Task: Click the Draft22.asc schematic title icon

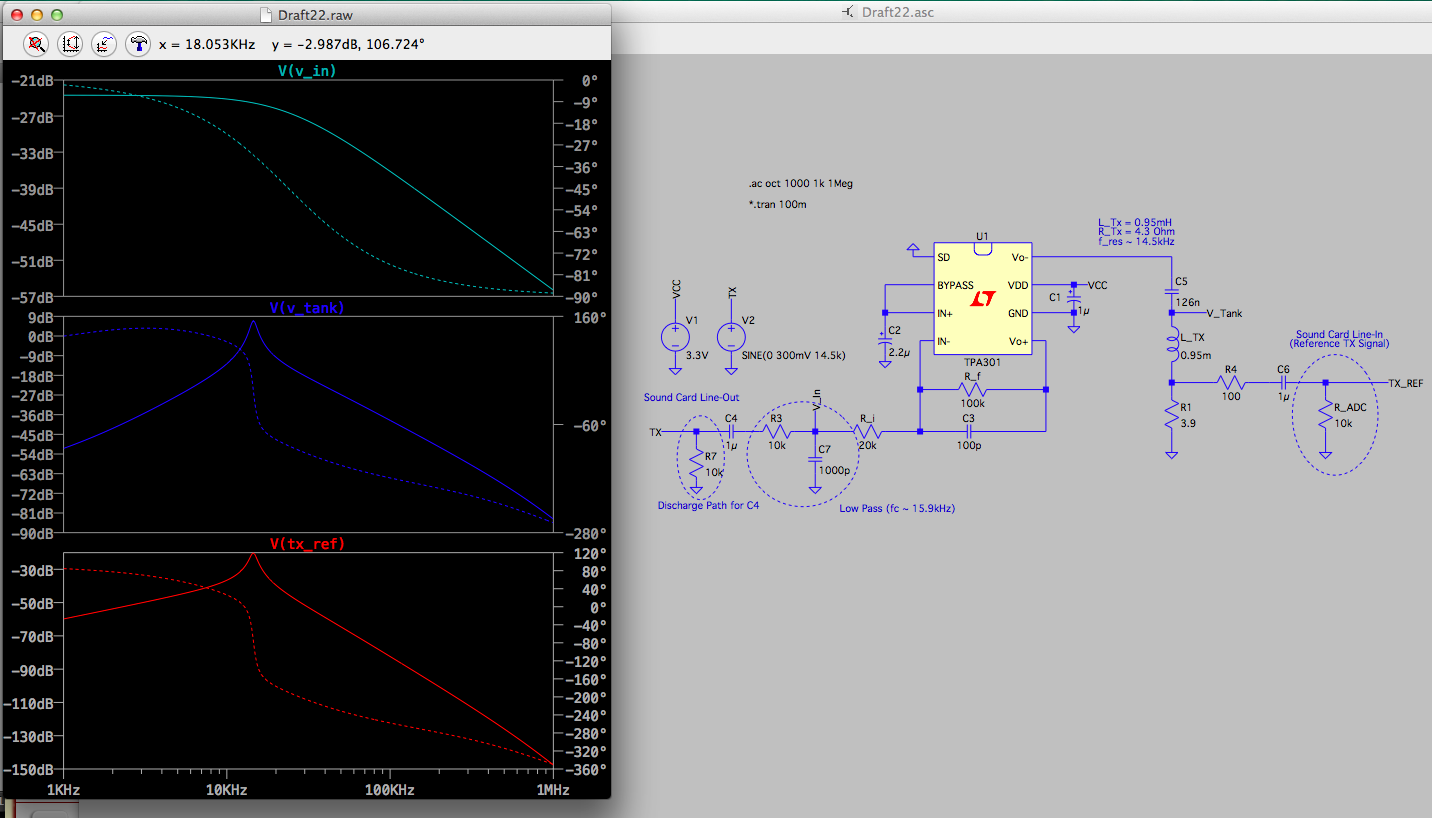Action: coord(849,12)
